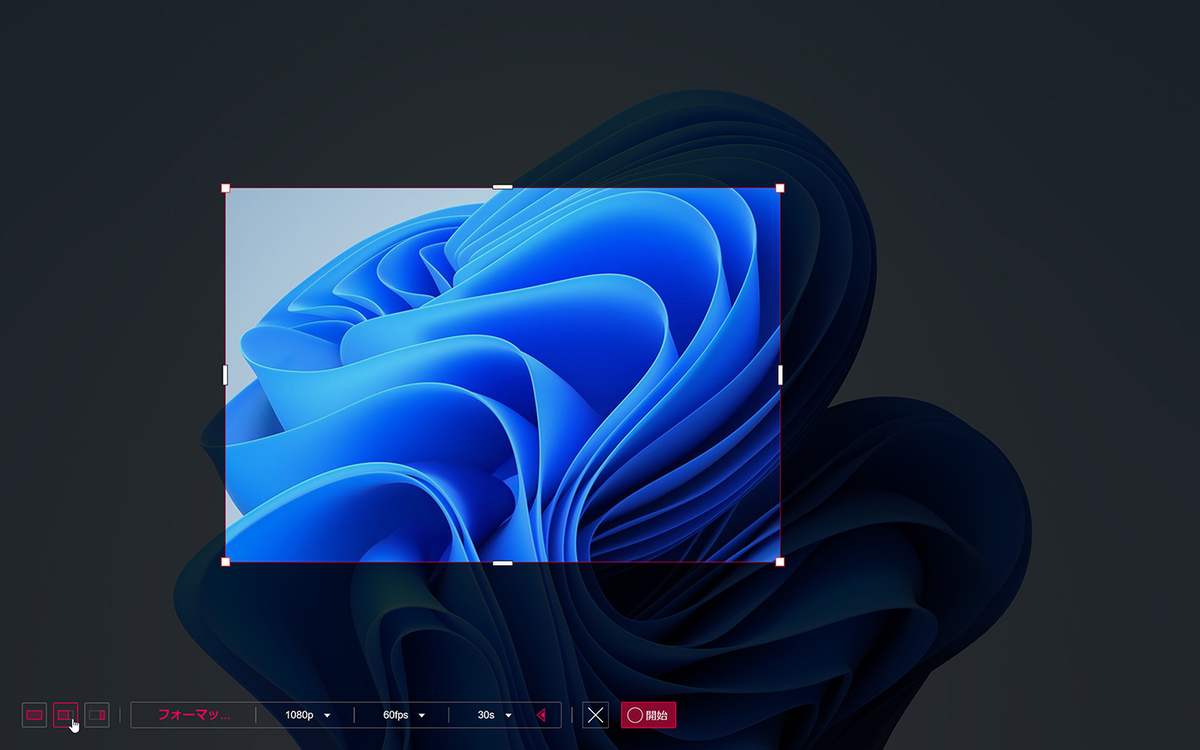Click the left edge middle handle
Screen dimensions: 1200x750
click(x=225, y=374)
